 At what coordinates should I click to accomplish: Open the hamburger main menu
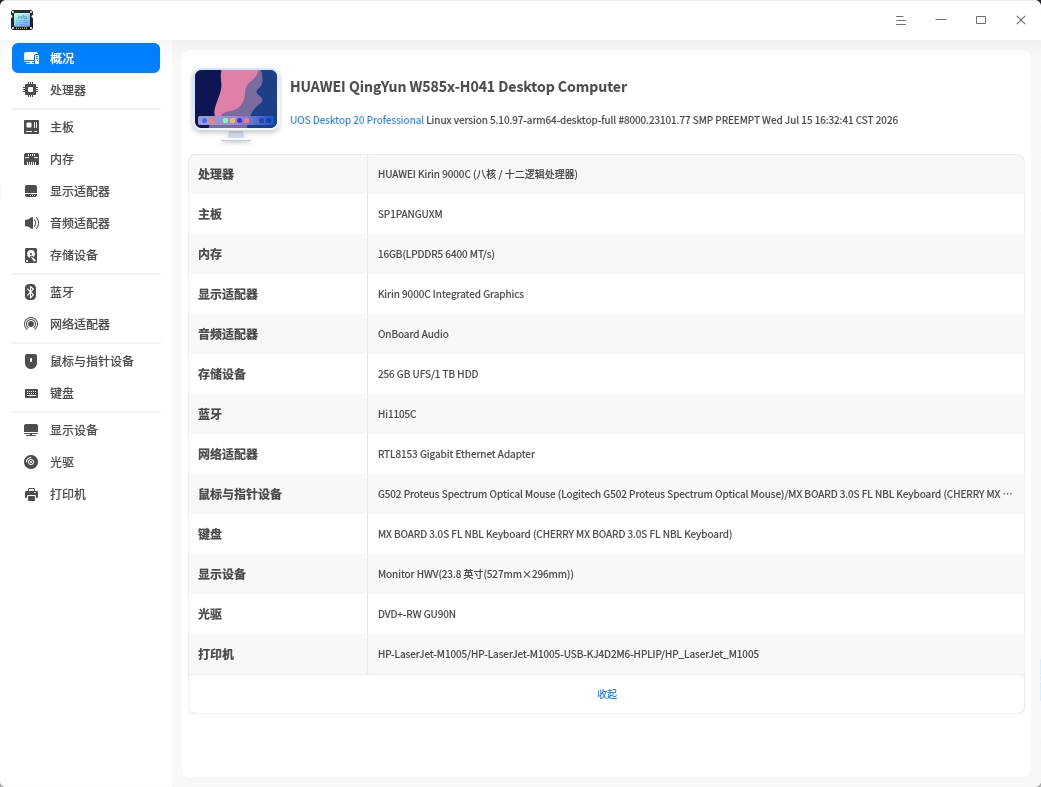click(x=901, y=21)
